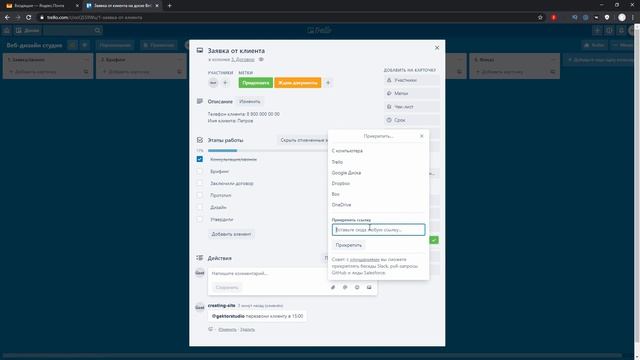This screenshot has width=640, height=360.
Task: Click the Изменить button next to Описание
Action: [249, 101]
